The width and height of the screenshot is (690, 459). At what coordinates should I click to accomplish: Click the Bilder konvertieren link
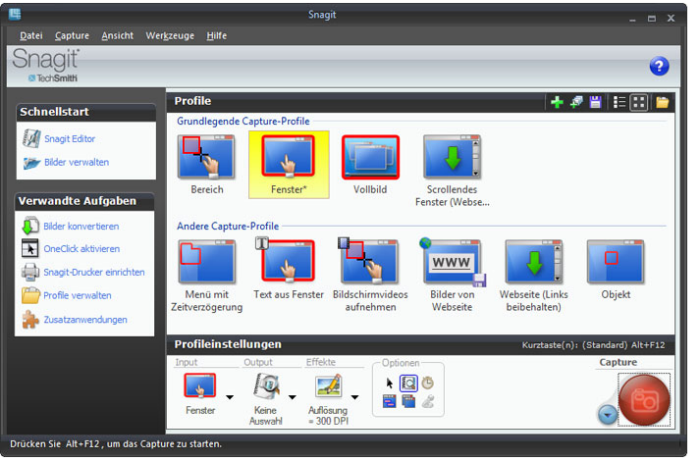[x=81, y=226]
